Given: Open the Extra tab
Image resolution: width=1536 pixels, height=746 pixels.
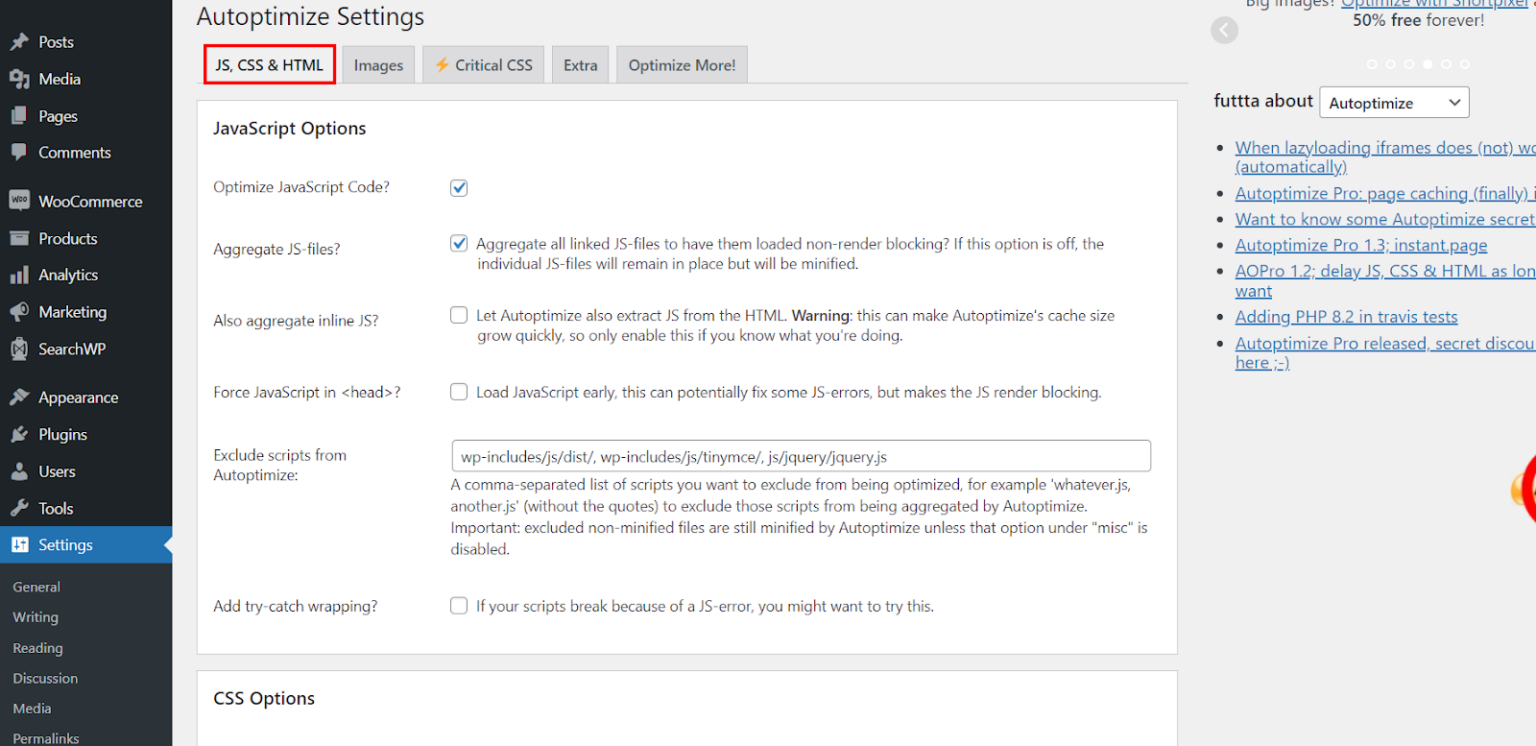Looking at the screenshot, I should tap(580, 65).
